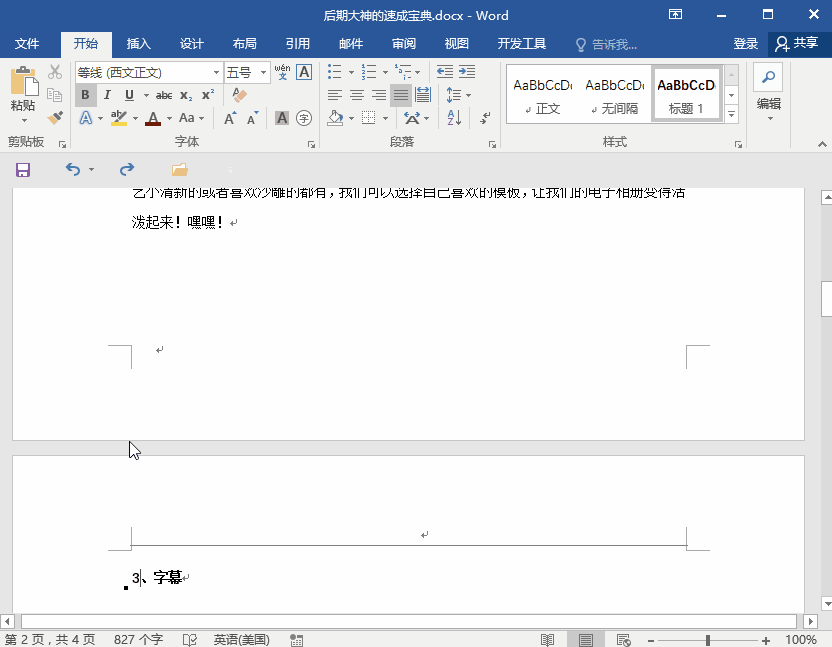
Task: Redo the action
Action: click(127, 169)
